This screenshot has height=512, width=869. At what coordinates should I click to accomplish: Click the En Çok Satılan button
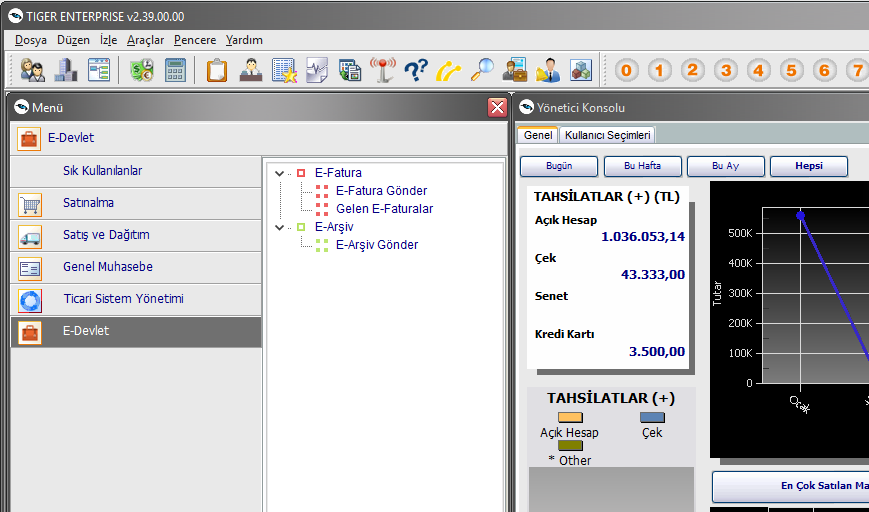tap(790, 486)
